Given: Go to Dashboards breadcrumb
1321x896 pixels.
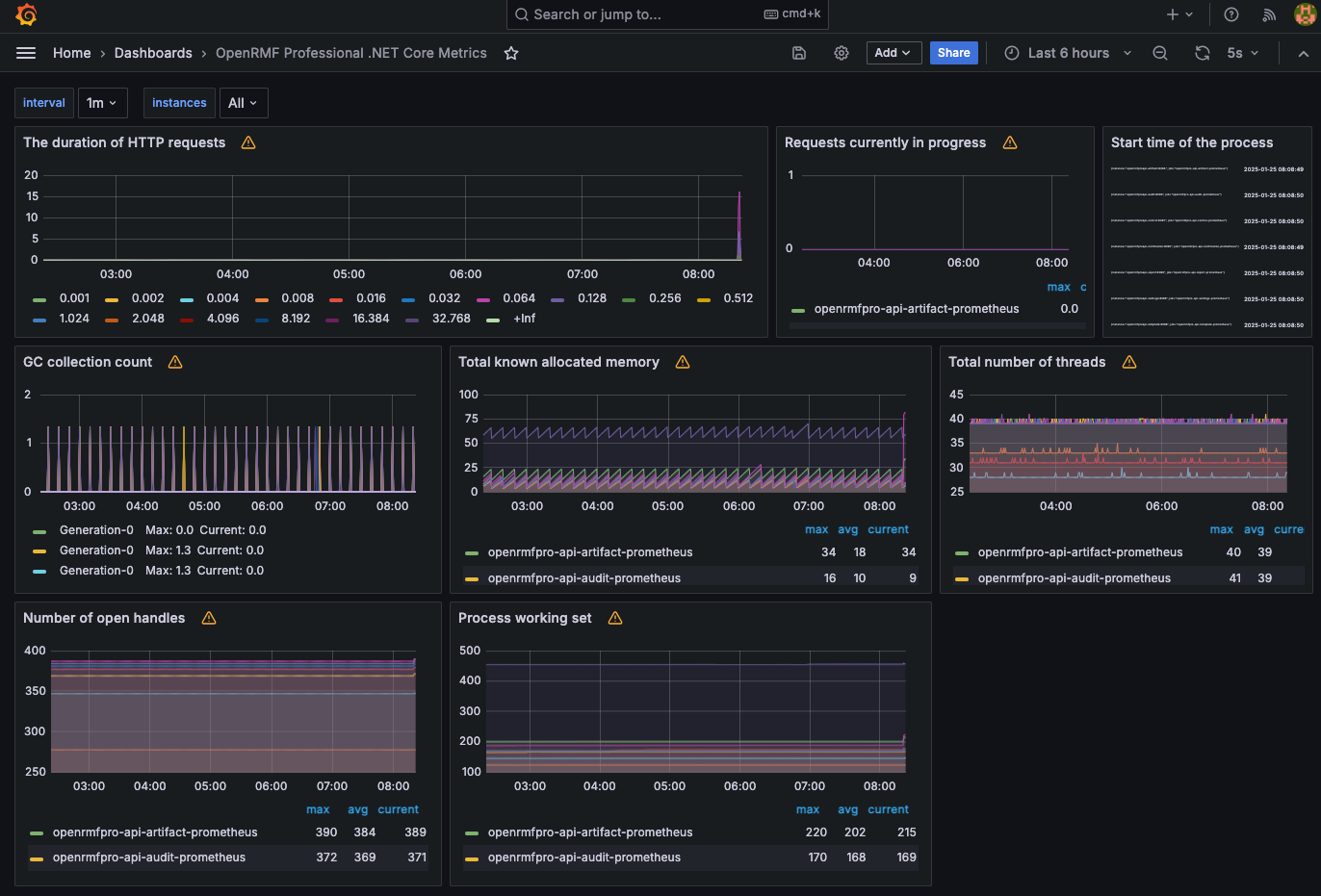Looking at the screenshot, I should 153,53.
